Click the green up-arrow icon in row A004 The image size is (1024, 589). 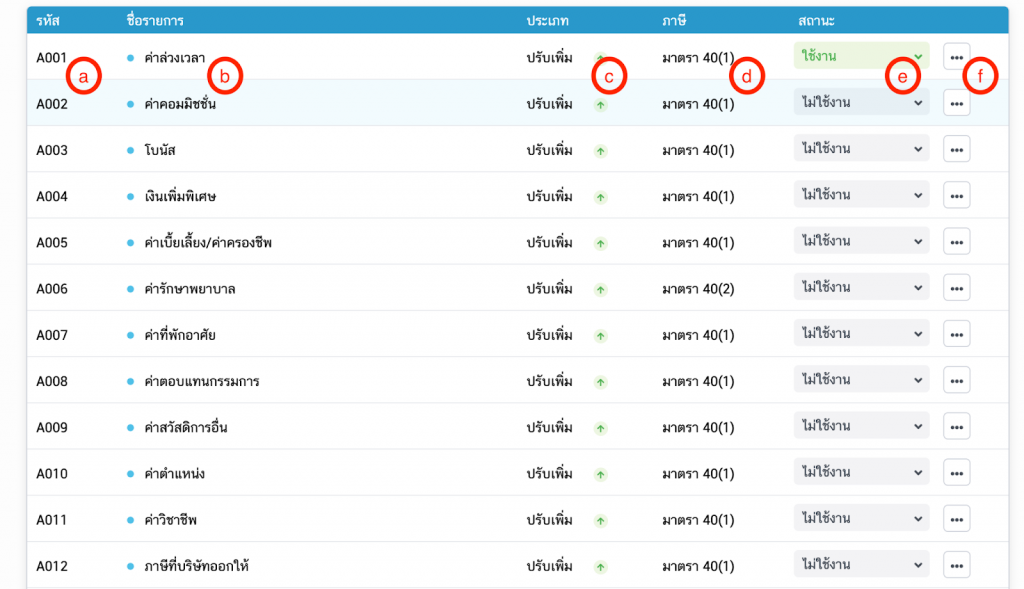tap(600, 196)
